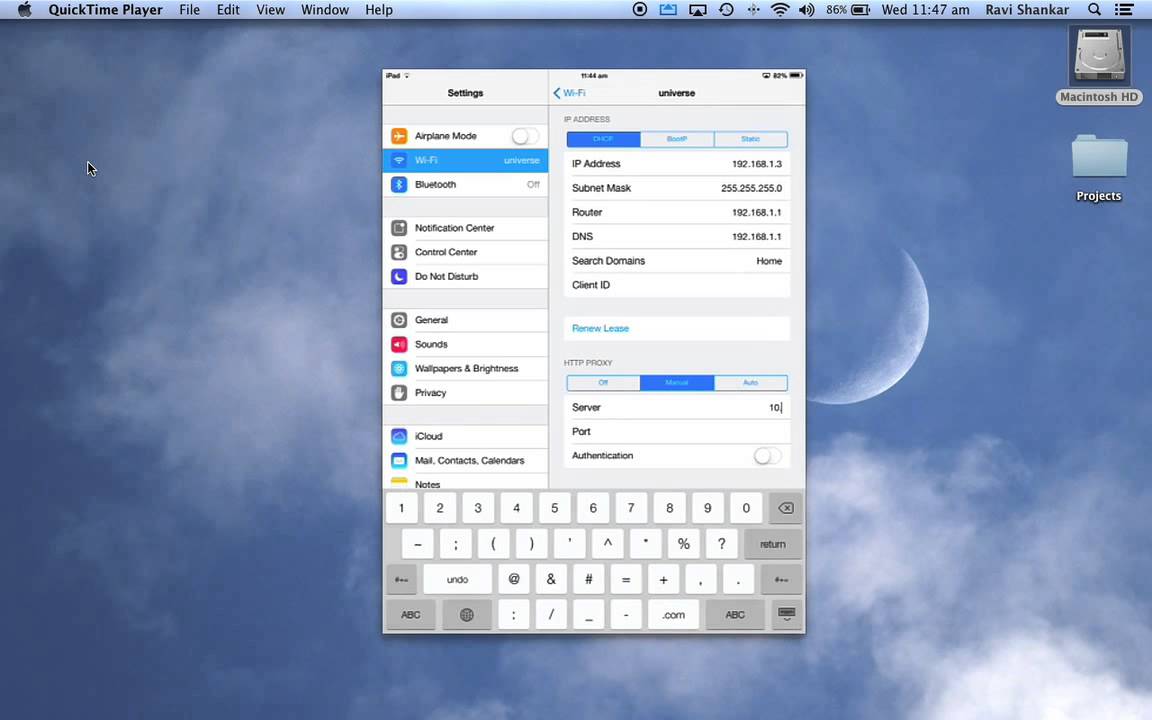Tap the IP Address value 192.168.1.3

click(x=757, y=164)
